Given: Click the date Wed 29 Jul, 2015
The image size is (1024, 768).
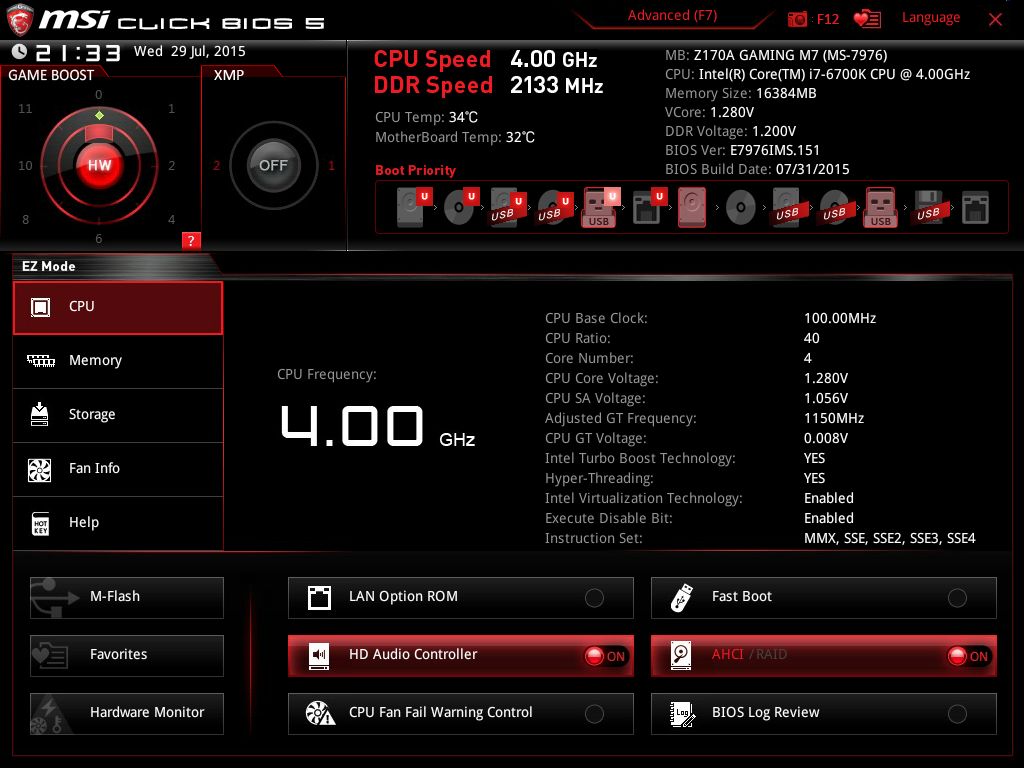Looking at the screenshot, I should coord(189,51).
